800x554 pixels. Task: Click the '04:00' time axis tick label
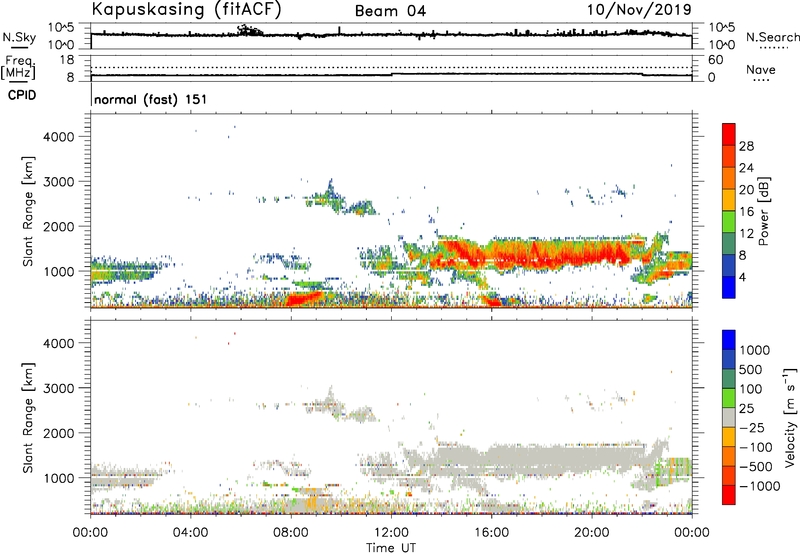click(x=190, y=533)
